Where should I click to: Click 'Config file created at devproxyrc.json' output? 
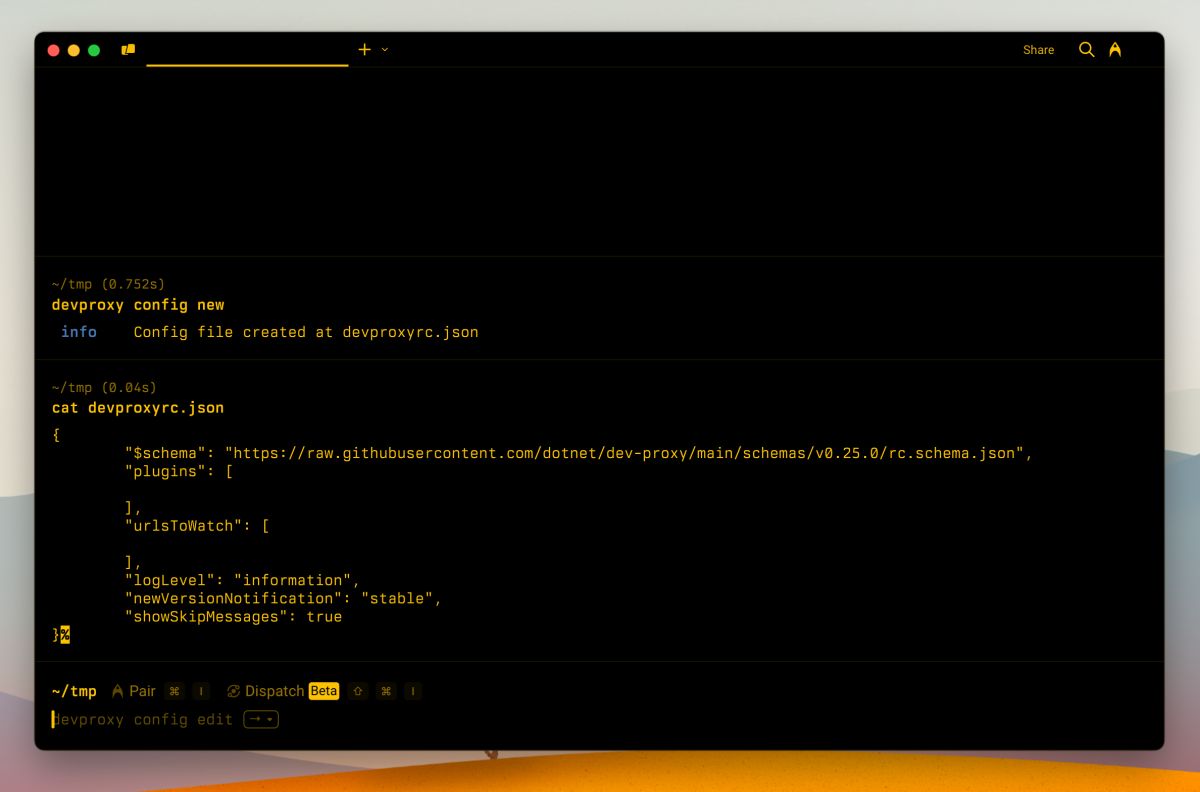click(306, 332)
